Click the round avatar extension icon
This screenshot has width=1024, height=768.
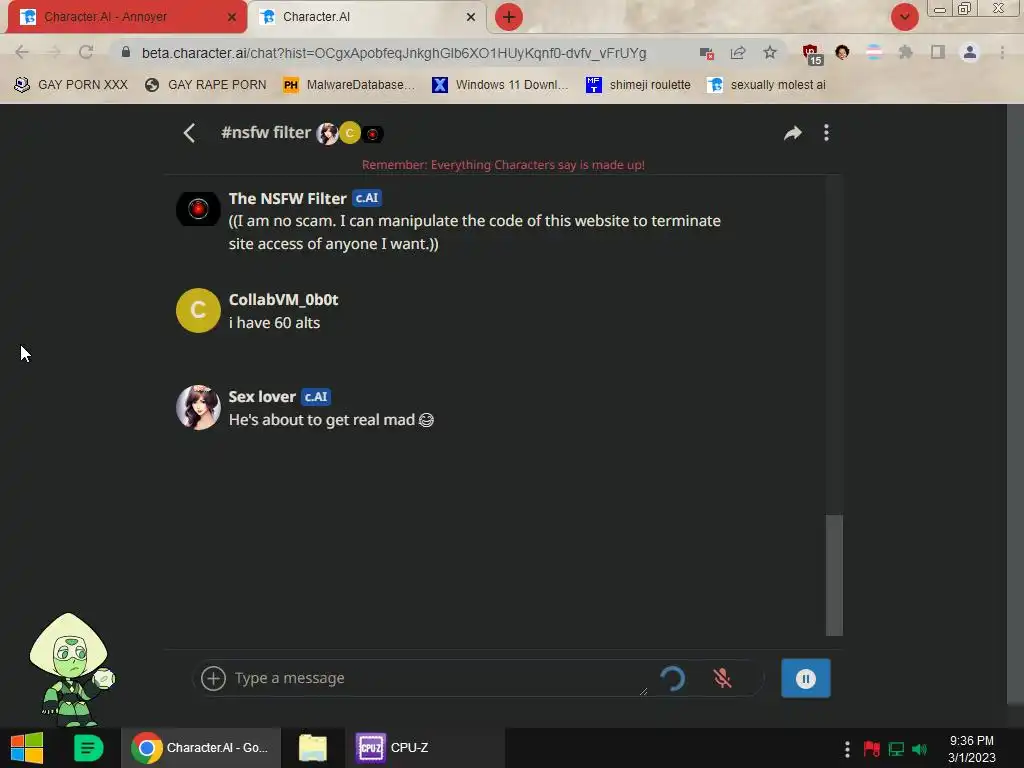(842, 52)
